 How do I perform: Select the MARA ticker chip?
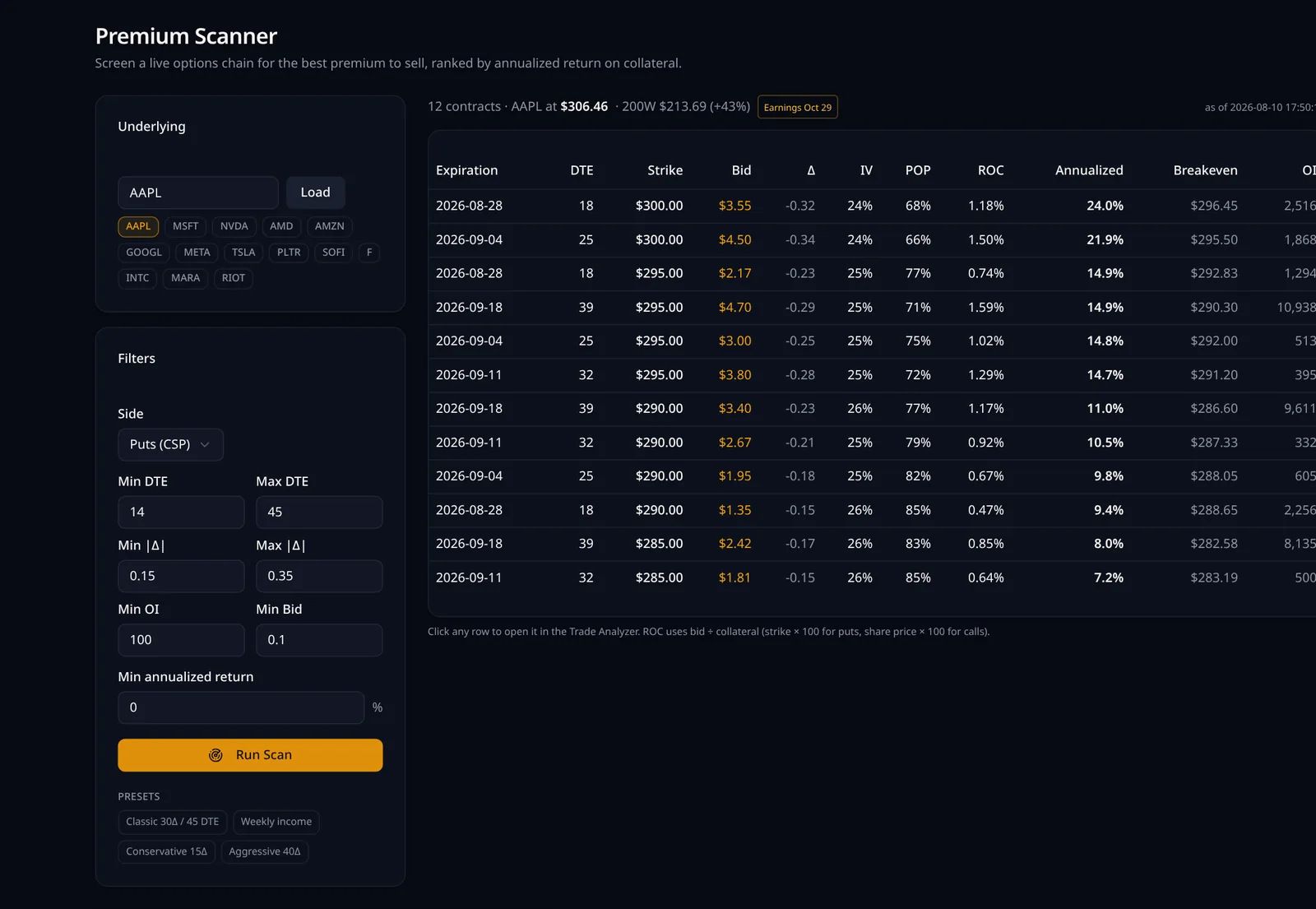[185, 278]
